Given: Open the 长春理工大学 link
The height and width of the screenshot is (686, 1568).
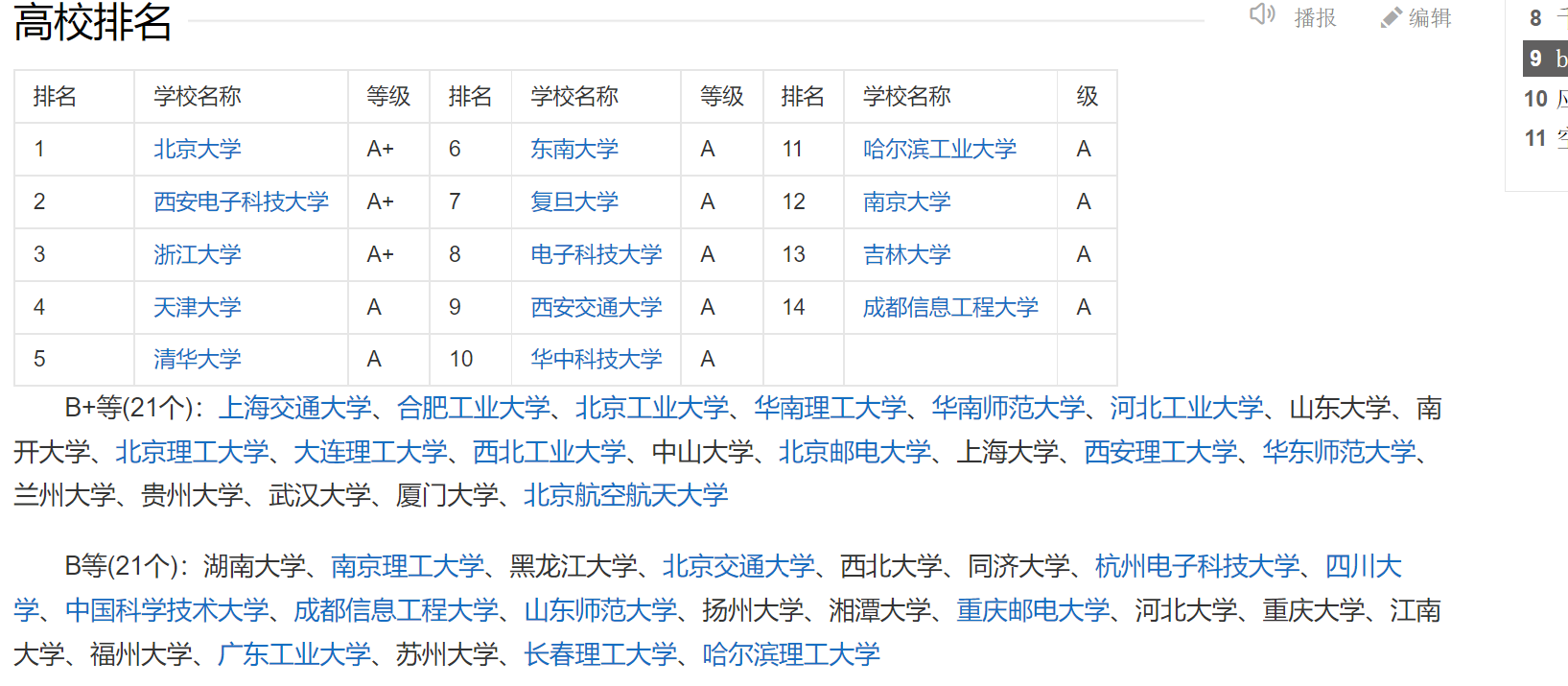Looking at the screenshot, I should (x=600, y=654).
